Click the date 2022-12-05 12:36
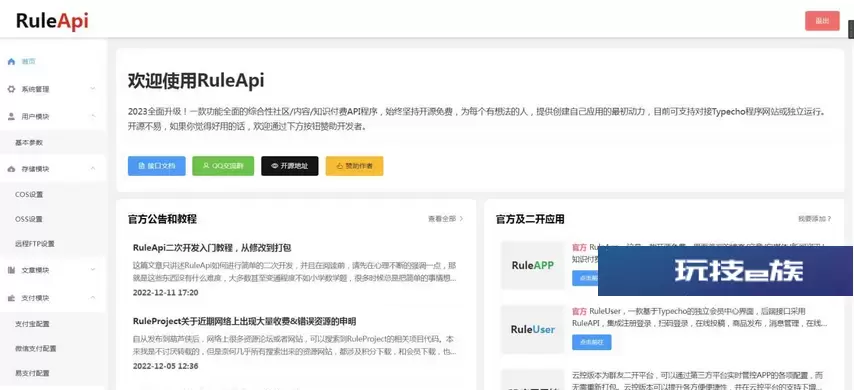 tap(166, 366)
